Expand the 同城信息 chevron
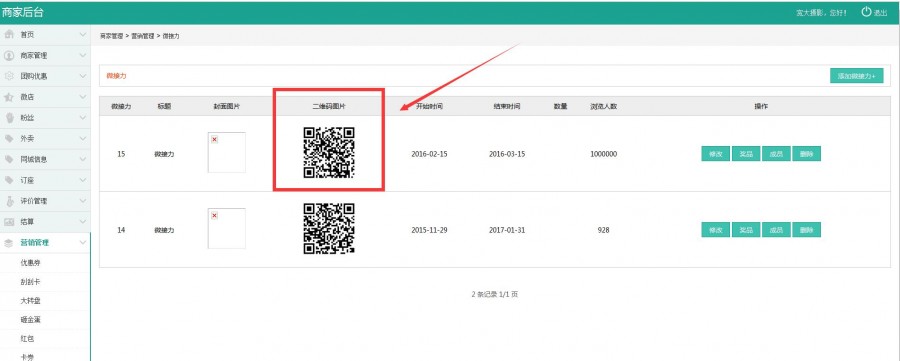 pos(83,159)
